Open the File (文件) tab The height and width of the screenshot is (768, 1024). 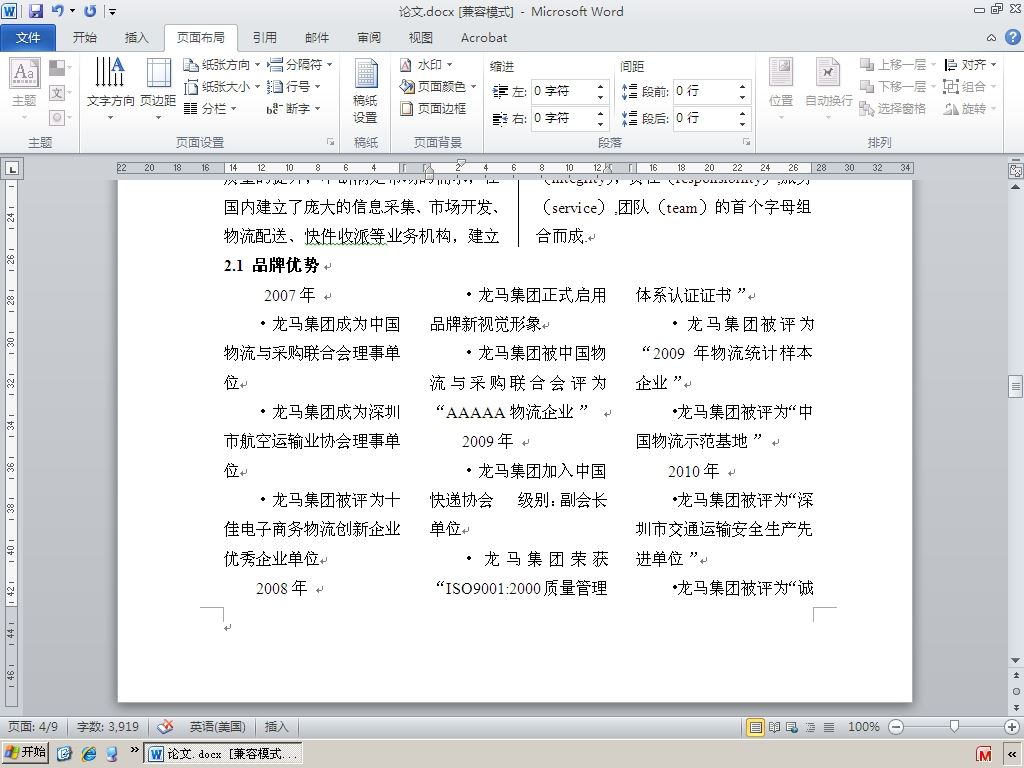click(x=27, y=38)
